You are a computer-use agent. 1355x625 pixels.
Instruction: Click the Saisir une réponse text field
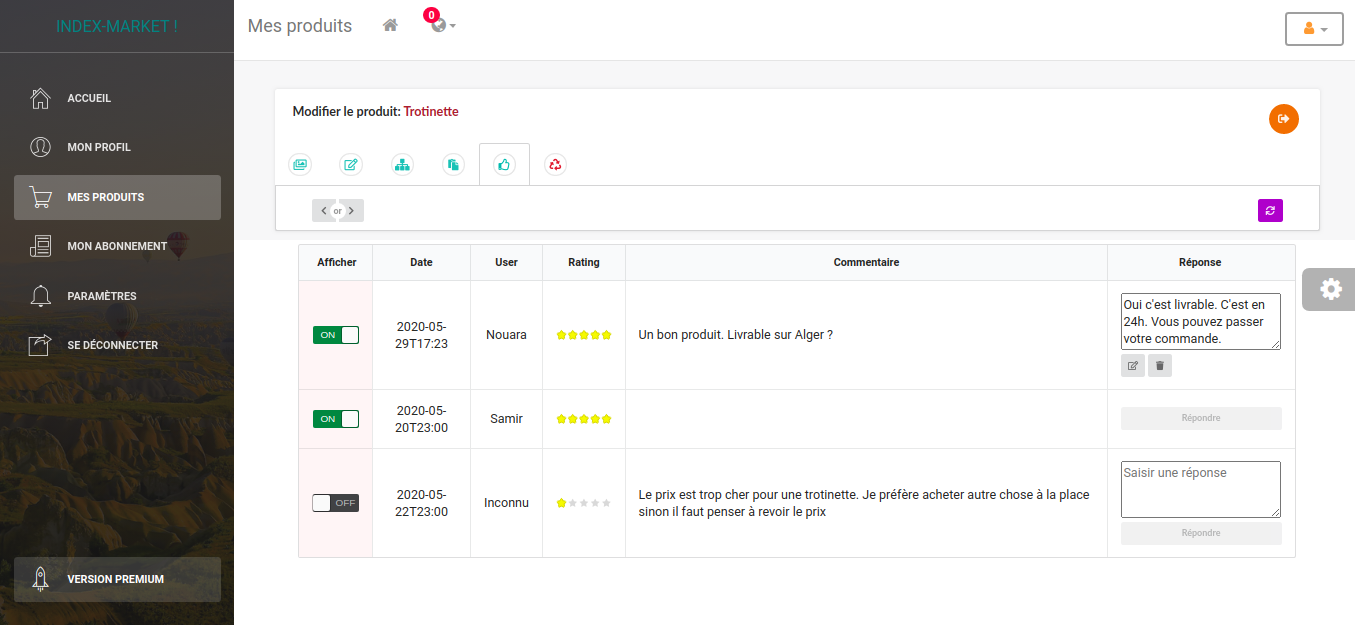coord(1200,489)
